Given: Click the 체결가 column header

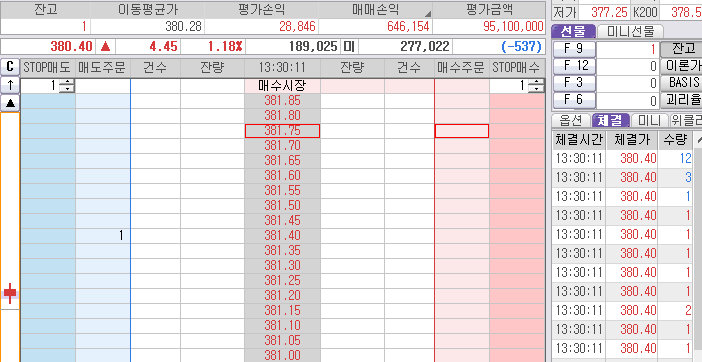Looking at the screenshot, I should (632, 140).
